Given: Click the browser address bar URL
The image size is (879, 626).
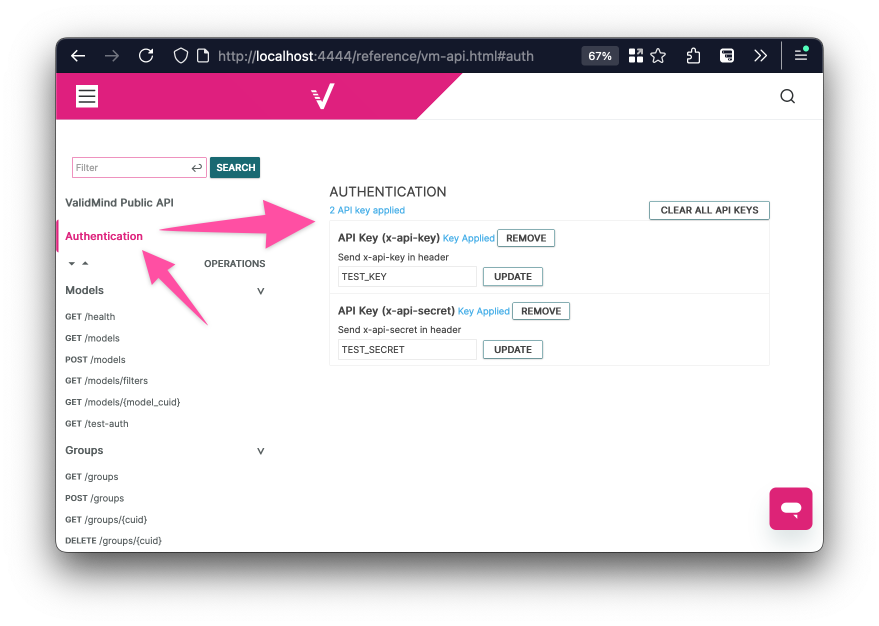Looking at the screenshot, I should [x=376, y=56].
